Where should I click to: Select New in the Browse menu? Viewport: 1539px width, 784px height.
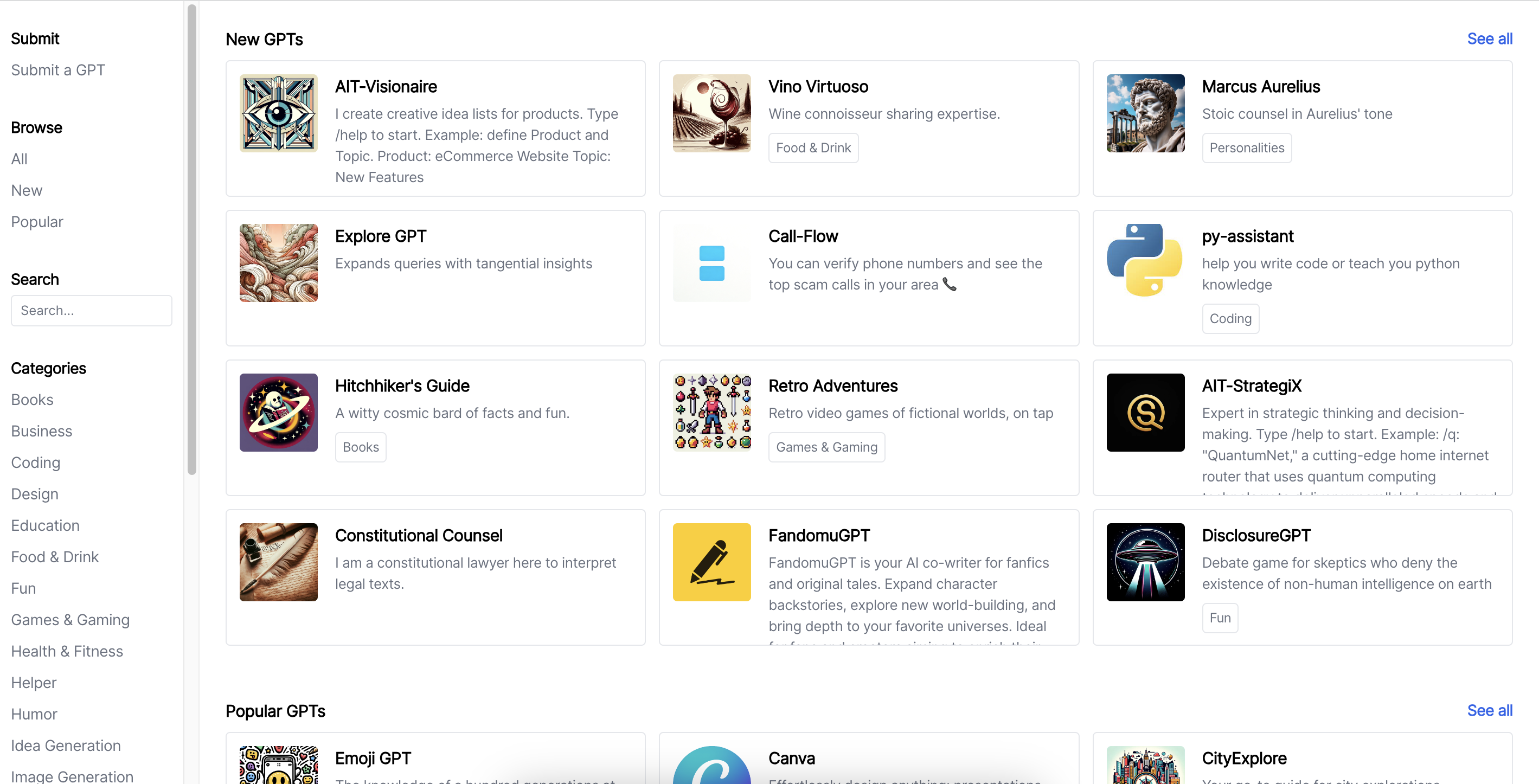(27, 190)
